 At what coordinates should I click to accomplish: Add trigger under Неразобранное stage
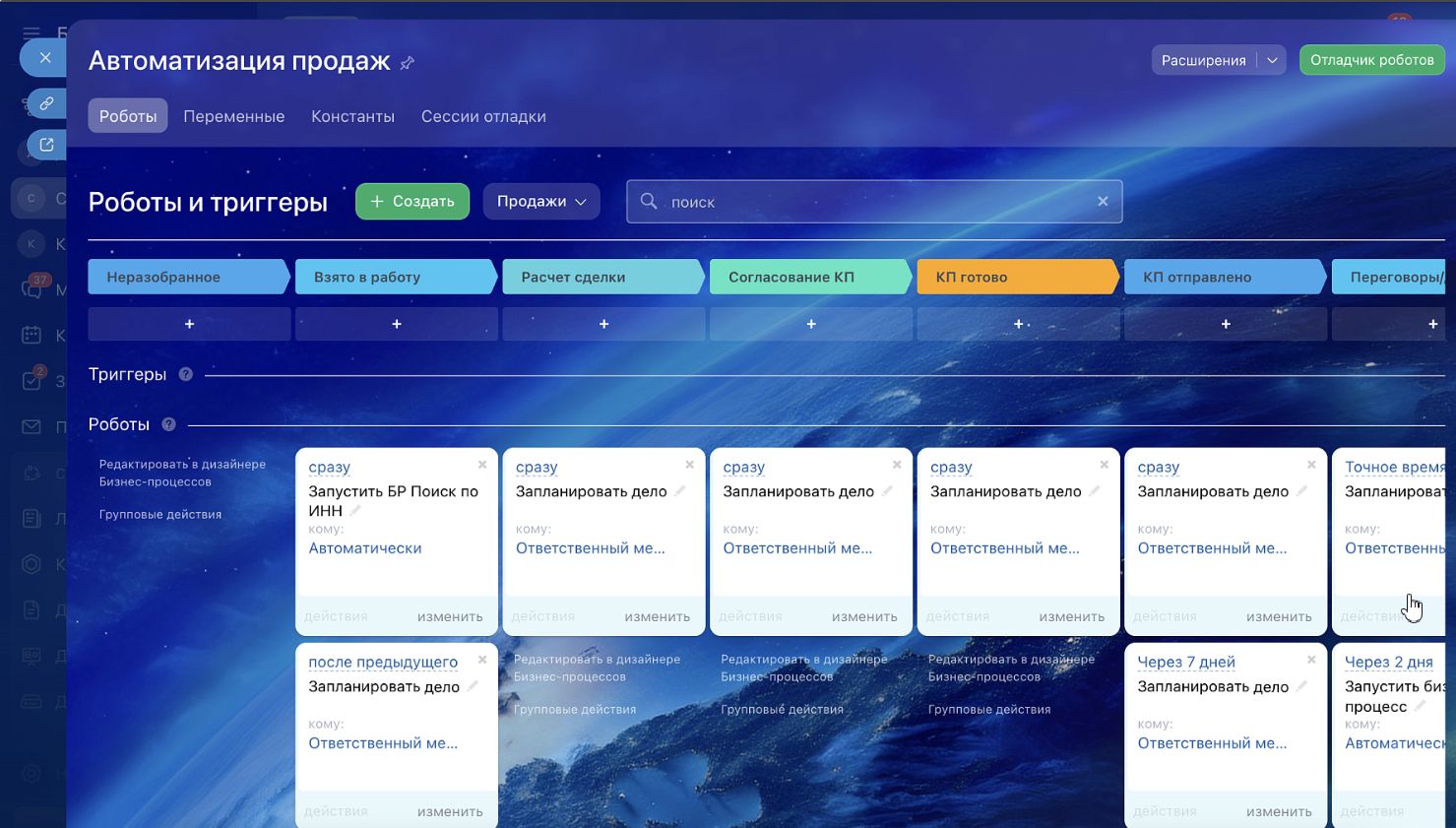[x=189, y=324]
